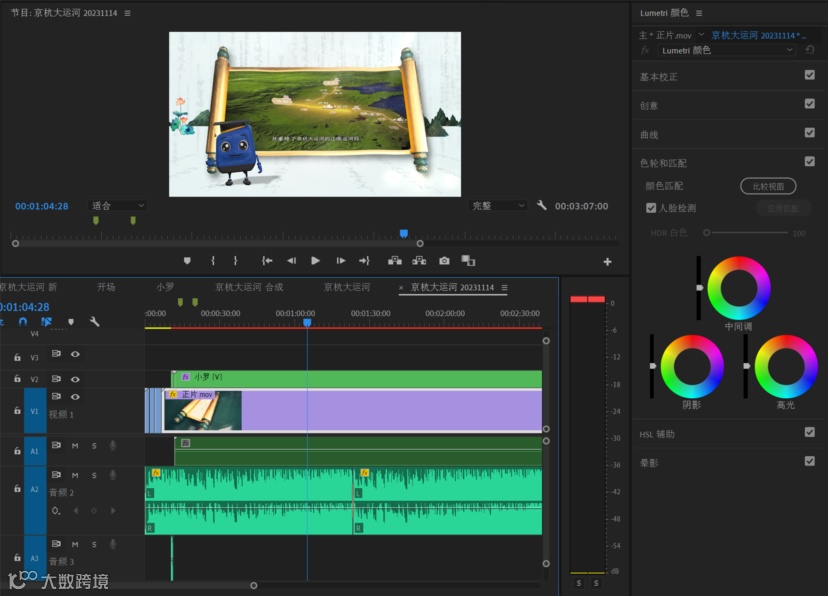Reset the Lumetri color effect
This screenshot has width=829, height=597.
coord(810,50)
